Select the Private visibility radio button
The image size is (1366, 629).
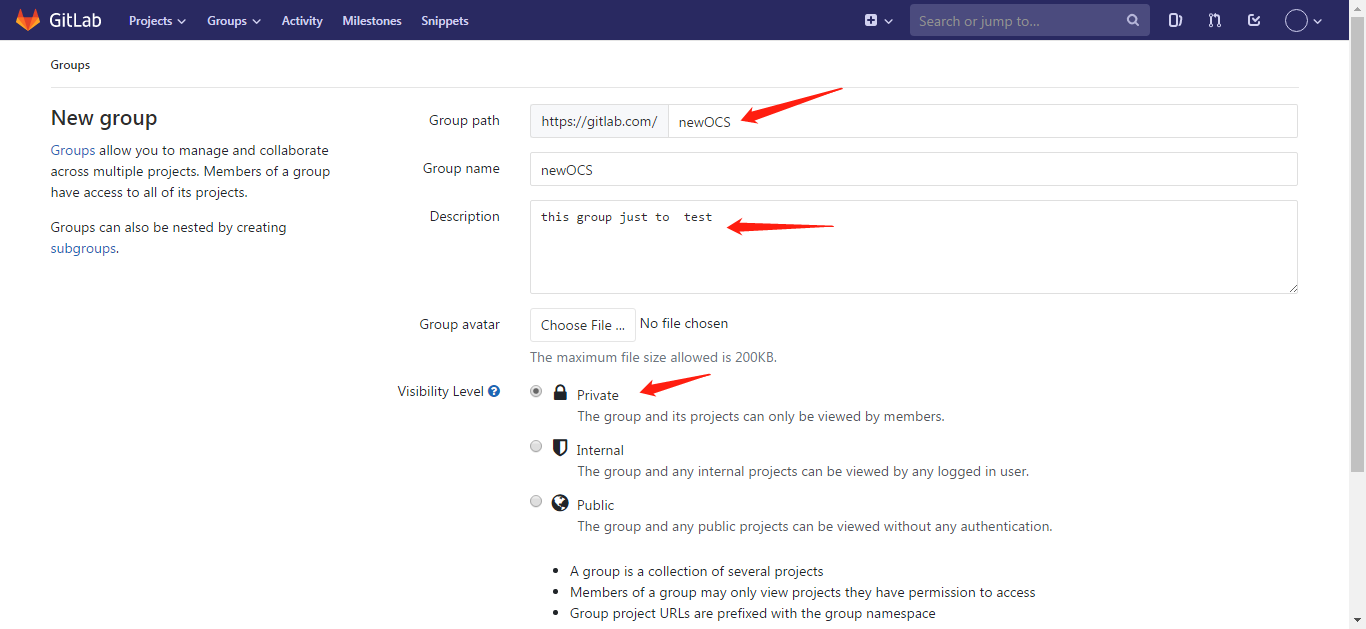pyautogui.click(x=536, y=390)
